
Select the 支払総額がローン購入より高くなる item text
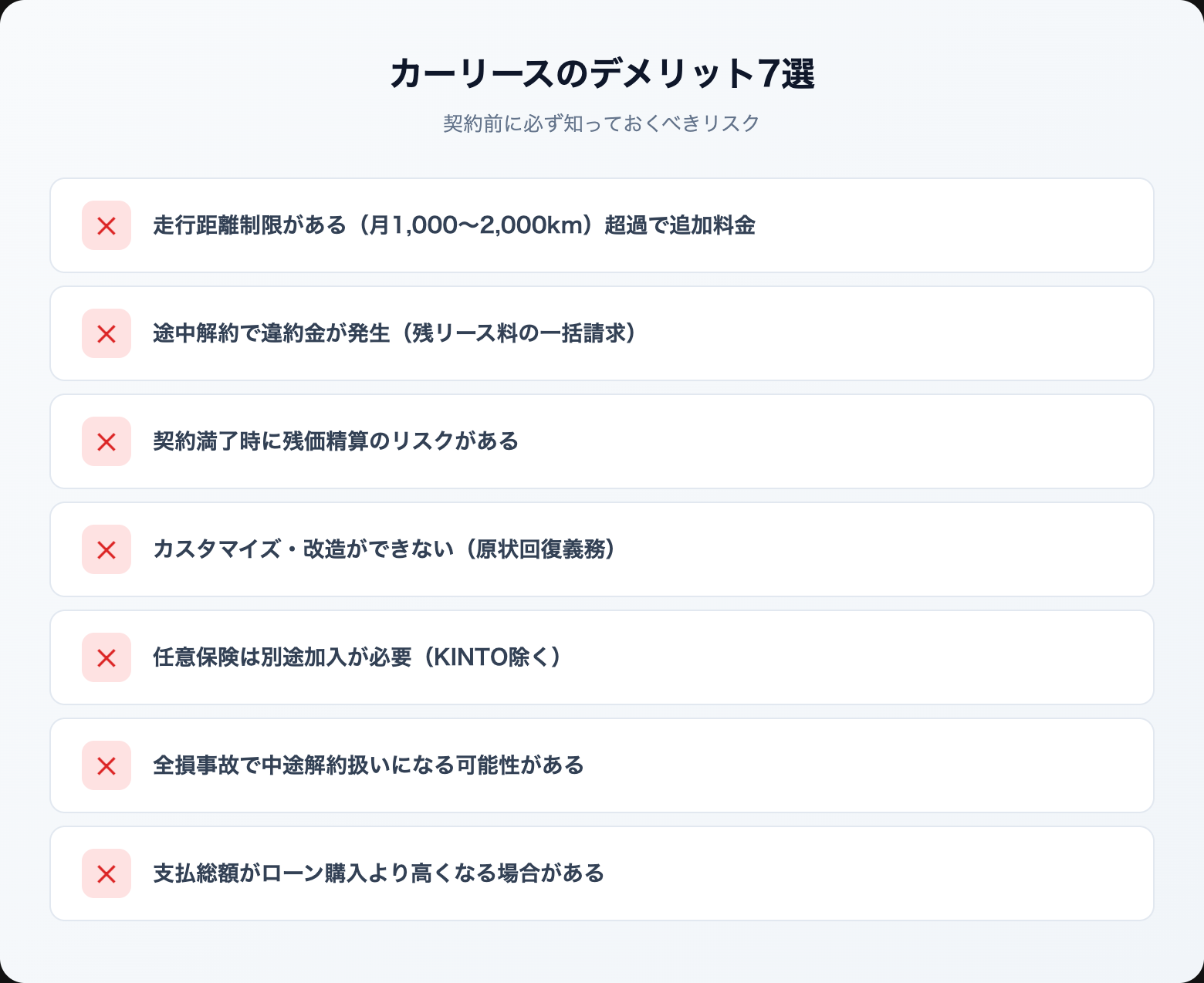point(378,873)
